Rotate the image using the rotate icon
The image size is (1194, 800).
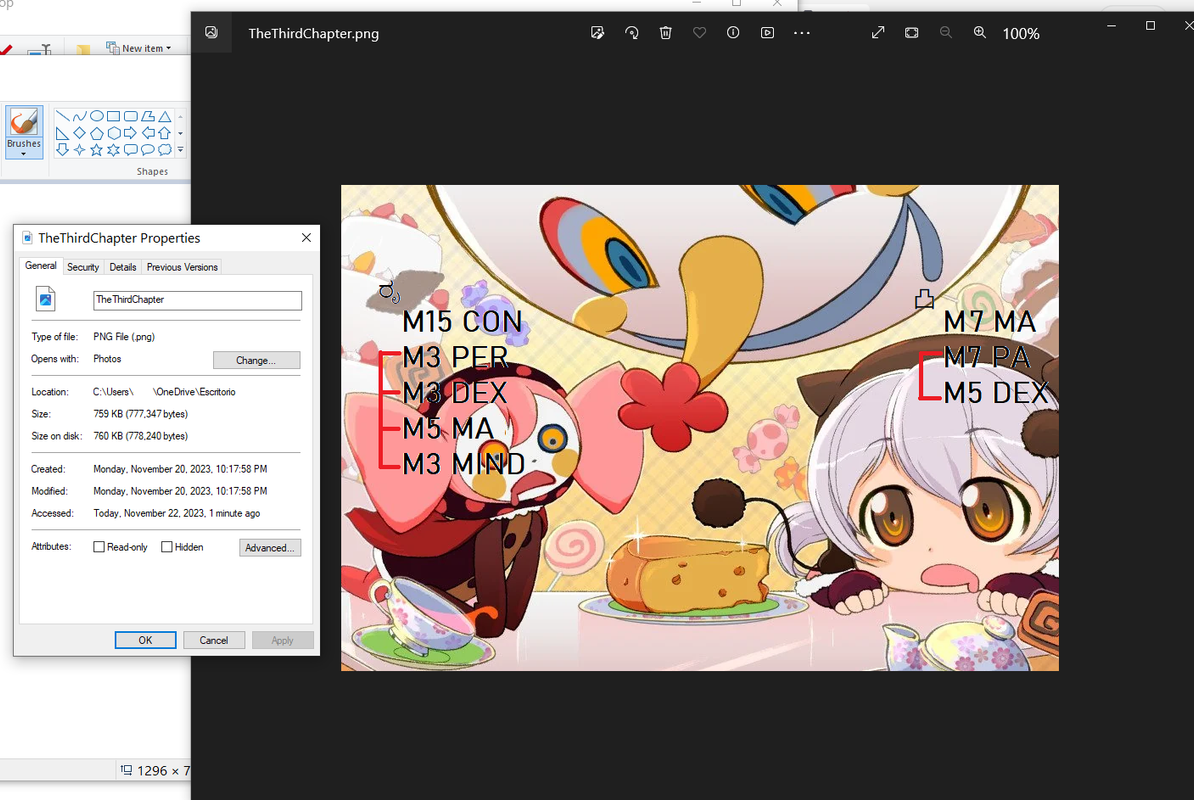tap(631, 33)
